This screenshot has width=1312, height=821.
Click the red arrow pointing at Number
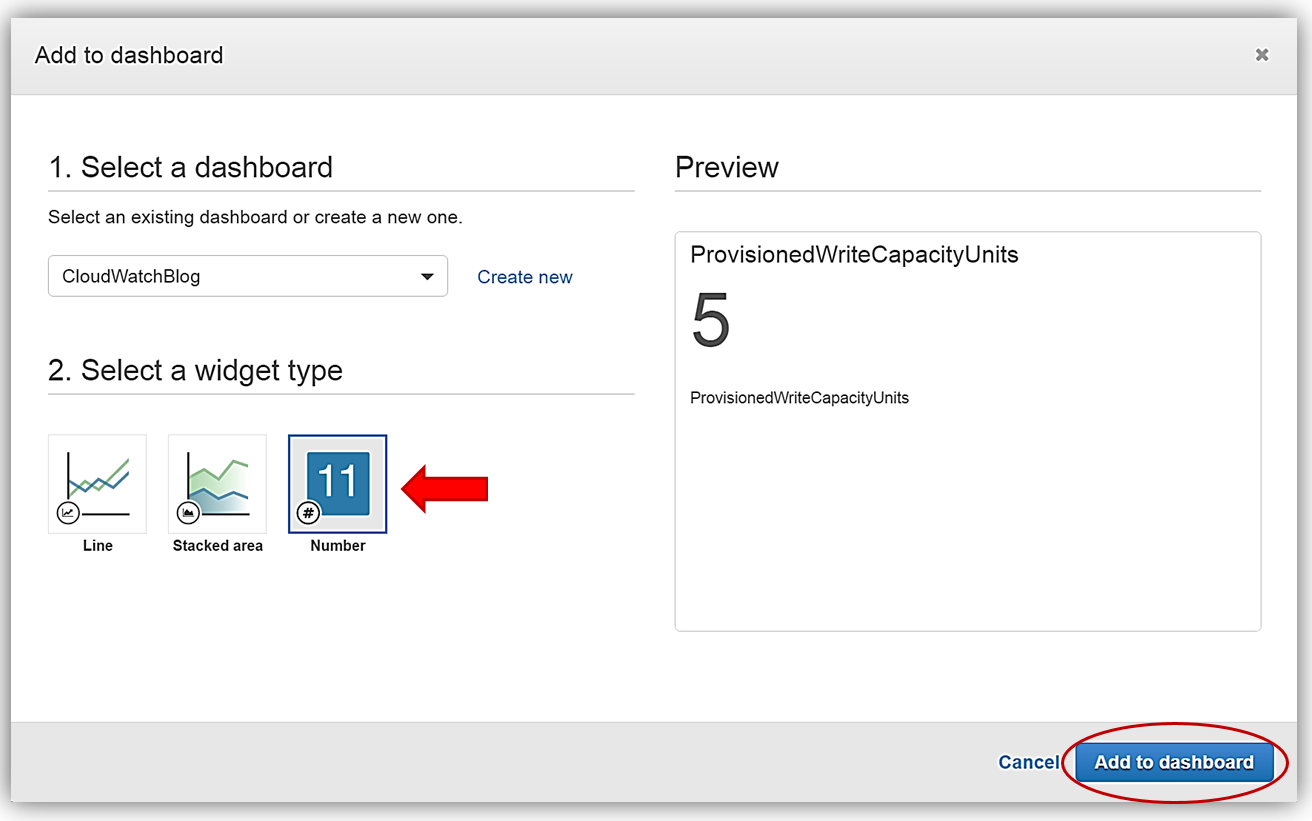(x=445, y=488)
